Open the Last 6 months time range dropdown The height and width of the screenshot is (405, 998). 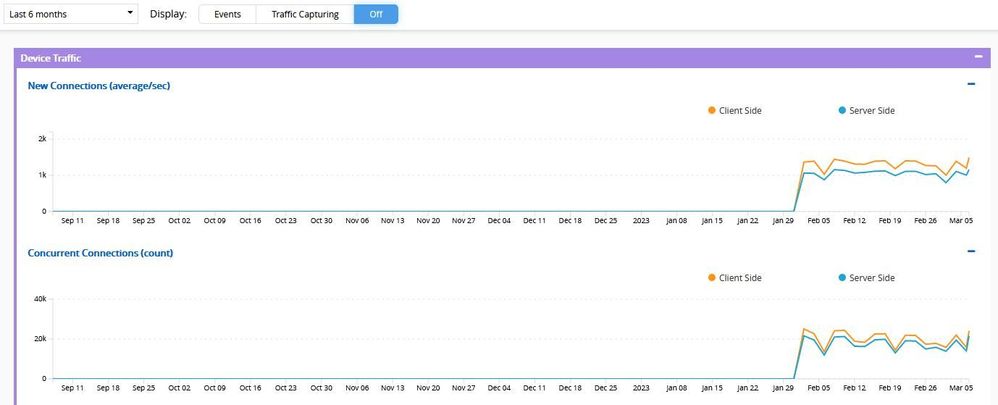[x=71, y=15]
